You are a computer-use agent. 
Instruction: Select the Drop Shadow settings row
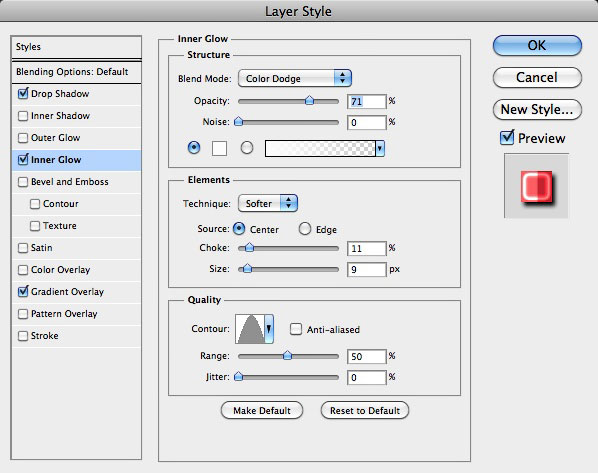76,94
